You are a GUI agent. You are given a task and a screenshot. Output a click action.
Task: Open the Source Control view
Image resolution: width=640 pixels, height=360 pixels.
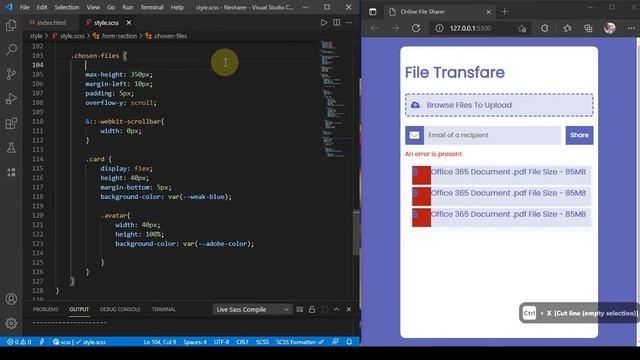click(11, 74)
